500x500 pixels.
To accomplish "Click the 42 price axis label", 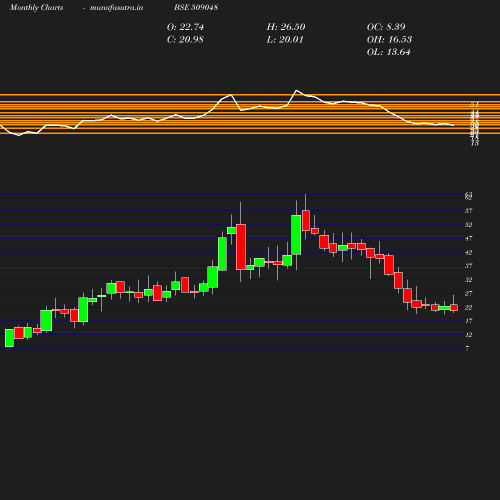I will point(469,252).
